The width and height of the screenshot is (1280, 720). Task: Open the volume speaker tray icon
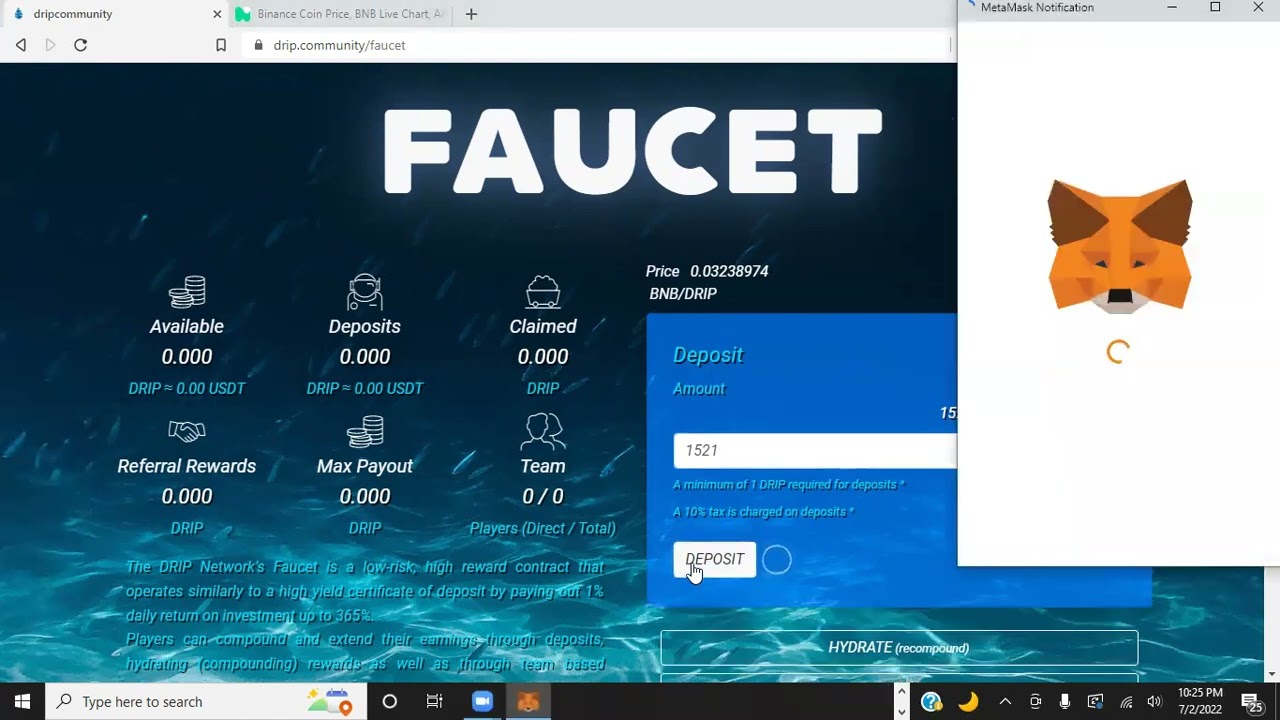(1155, 702)
